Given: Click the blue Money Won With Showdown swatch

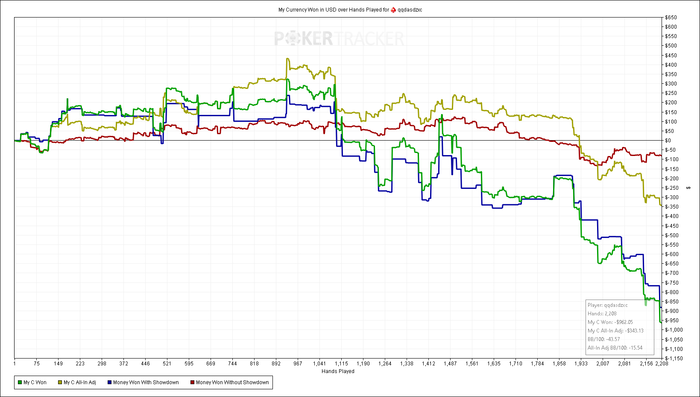Looking at the screenshot, I should (109, 382).
